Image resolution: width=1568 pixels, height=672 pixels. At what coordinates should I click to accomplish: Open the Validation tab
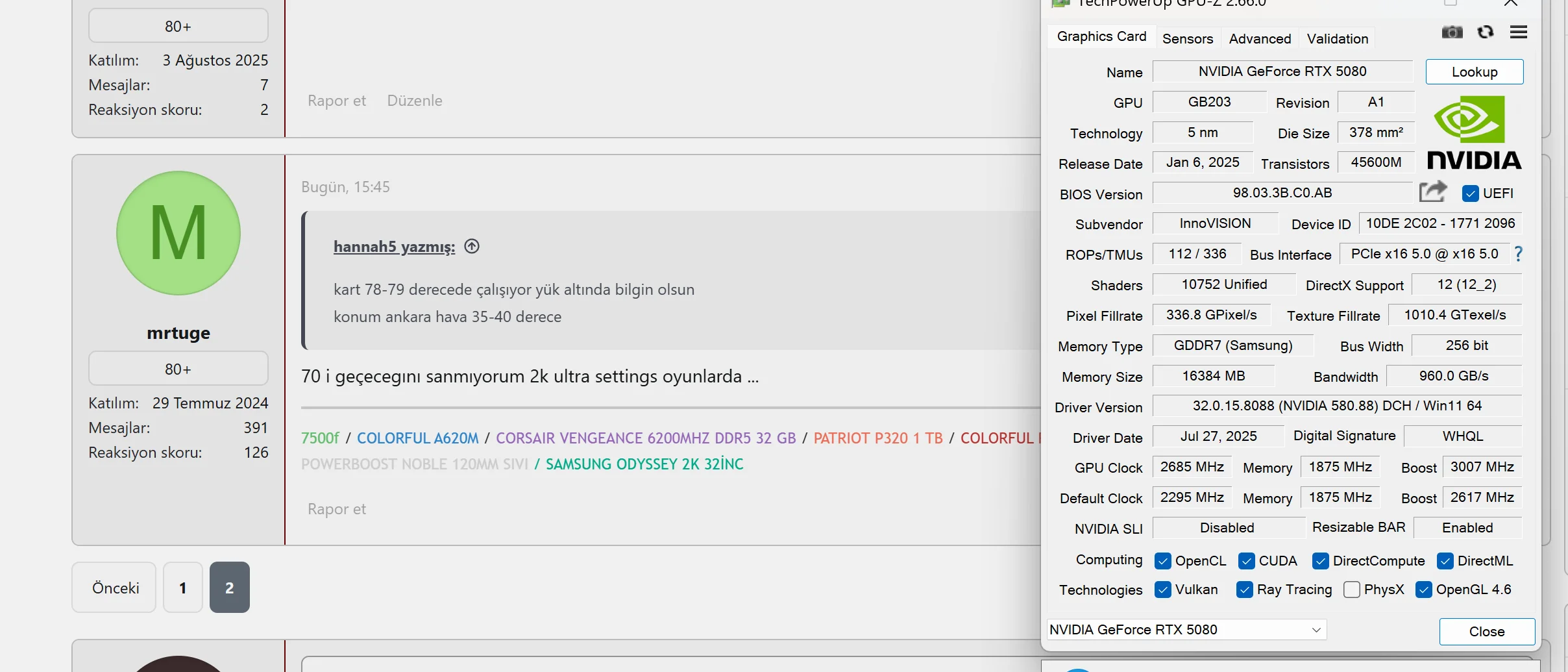click(x=1338, y=39)
